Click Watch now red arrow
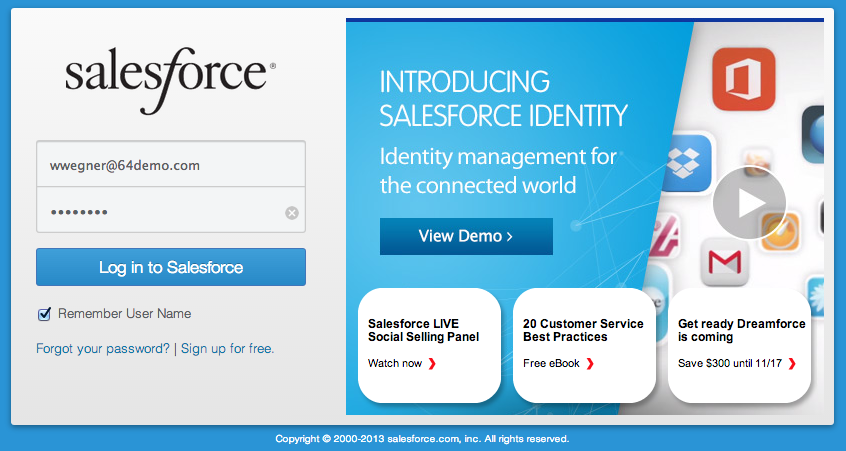The width and height of the screenshot is (846, 451). point(432,364)
